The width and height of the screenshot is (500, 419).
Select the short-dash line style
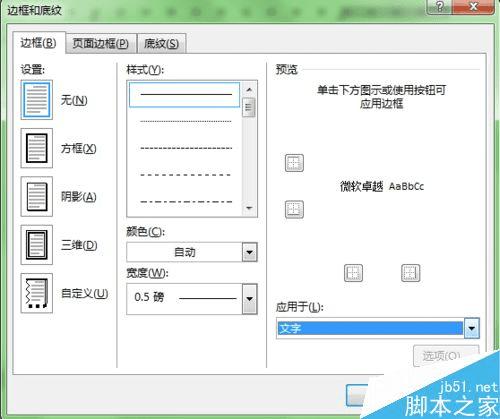pyautogui.click(x=186, y=148)
